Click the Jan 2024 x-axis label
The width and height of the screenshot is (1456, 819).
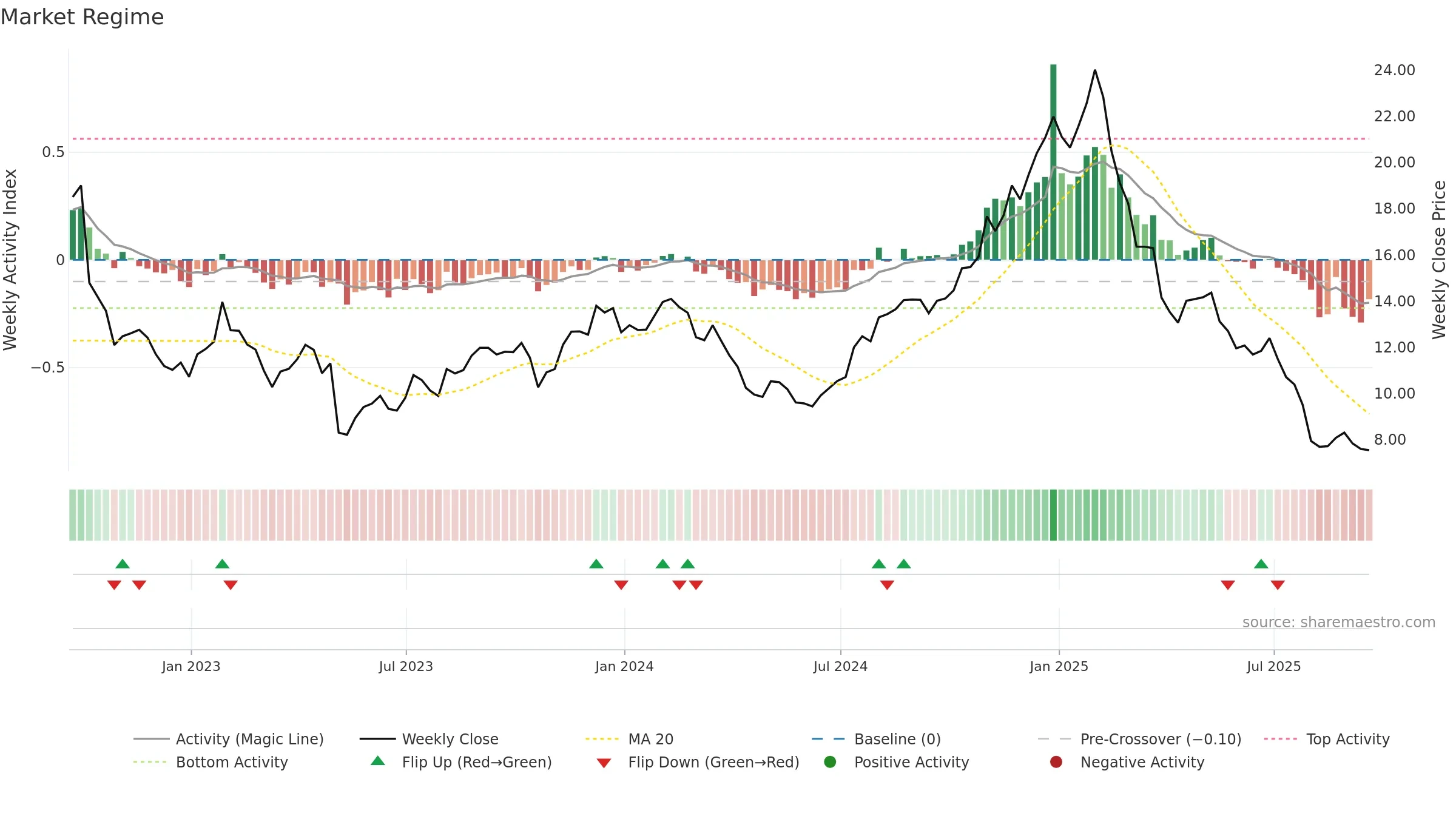pos(624,666)
